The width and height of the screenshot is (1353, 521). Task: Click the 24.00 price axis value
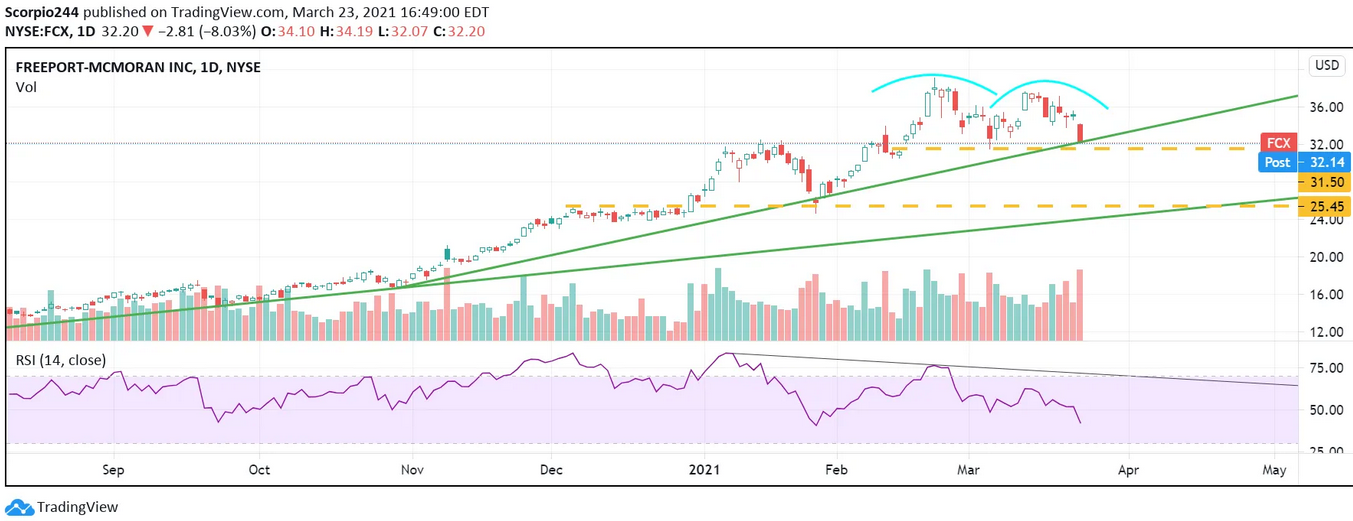tap(1326, 219)
